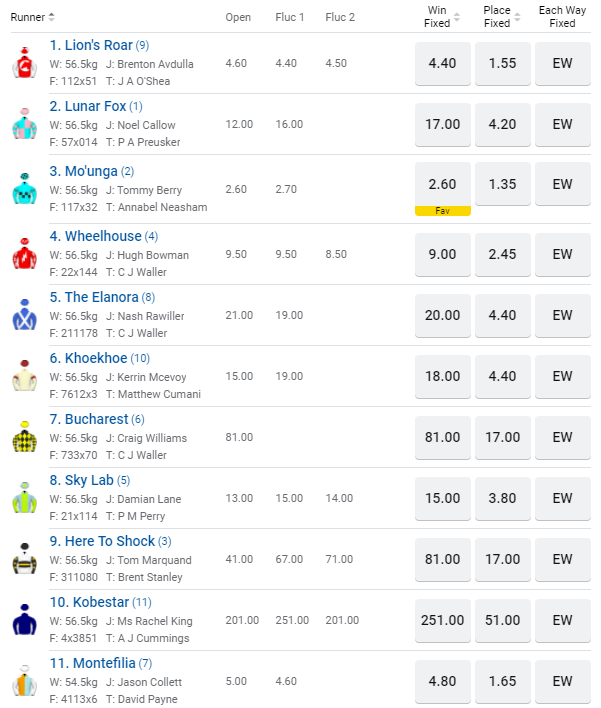This screenshot has width=601, height=708.
Task: Click the Sky Lab silks icon
Action: tap(23, 498)
